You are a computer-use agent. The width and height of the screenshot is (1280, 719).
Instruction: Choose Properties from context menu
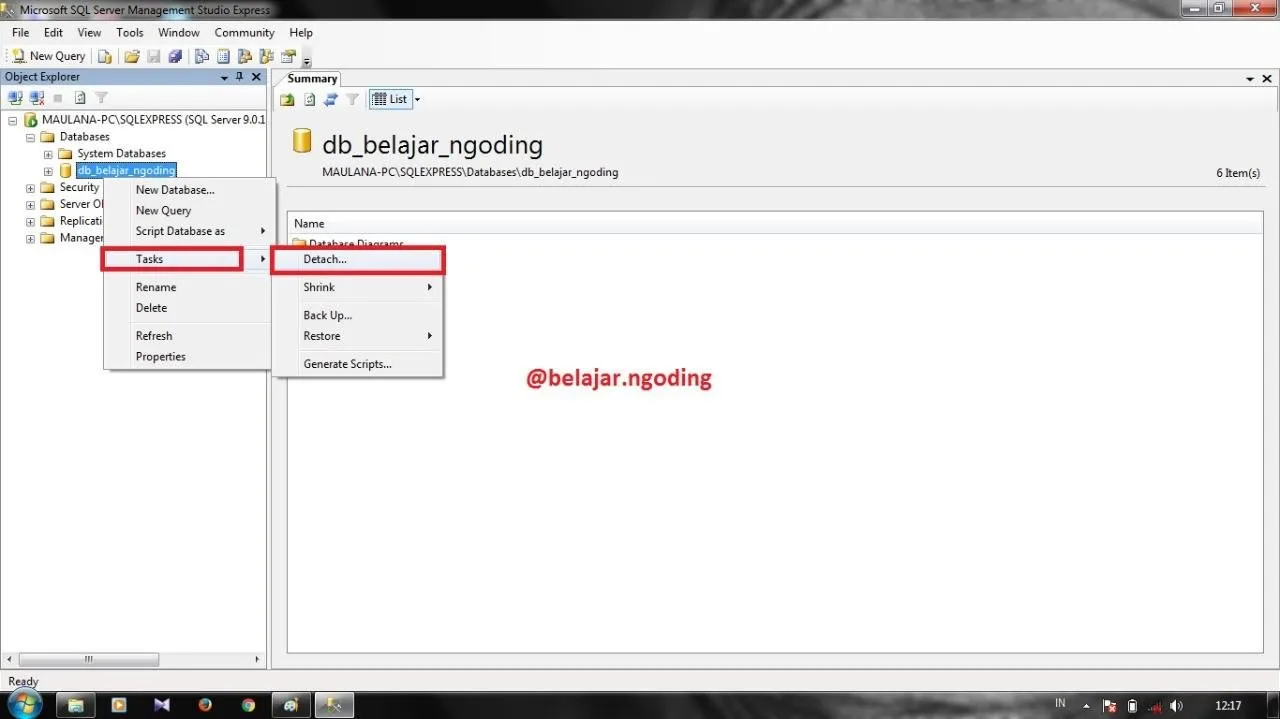pyautogui.click(x=187, y=357)
